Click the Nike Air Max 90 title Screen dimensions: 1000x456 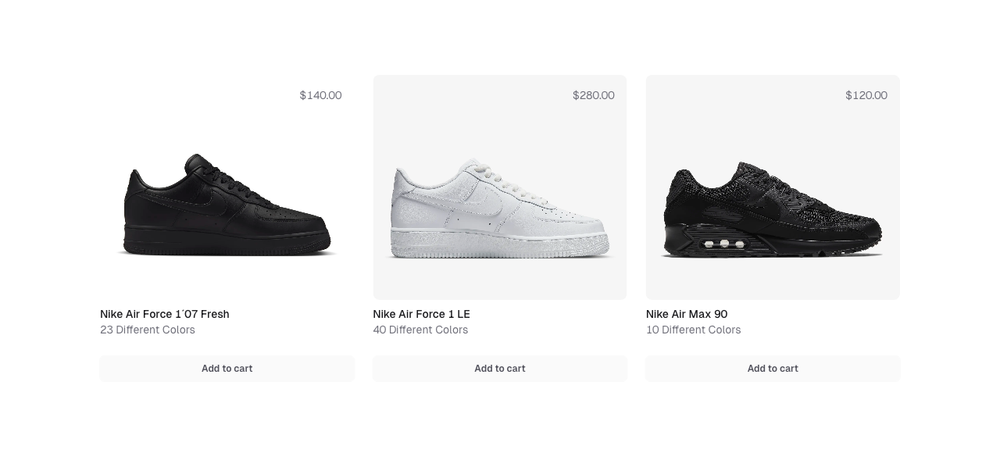point(687,314)
